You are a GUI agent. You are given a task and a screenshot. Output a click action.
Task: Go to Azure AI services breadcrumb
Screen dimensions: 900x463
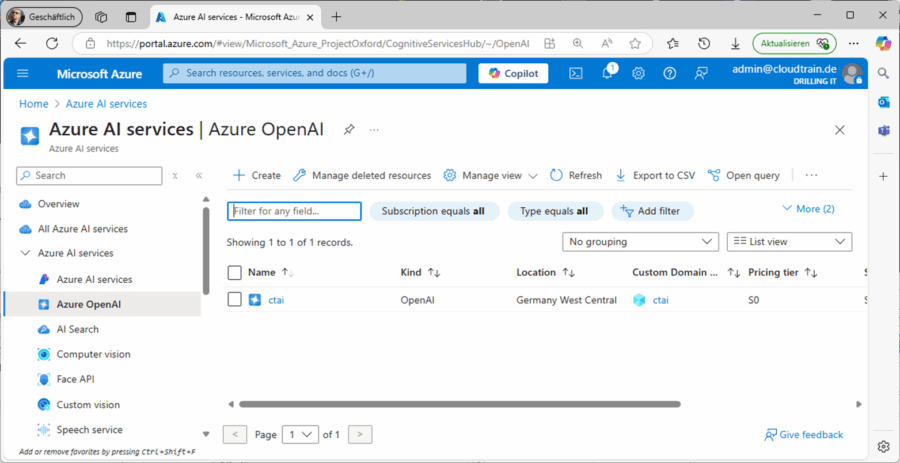(106, 104)
